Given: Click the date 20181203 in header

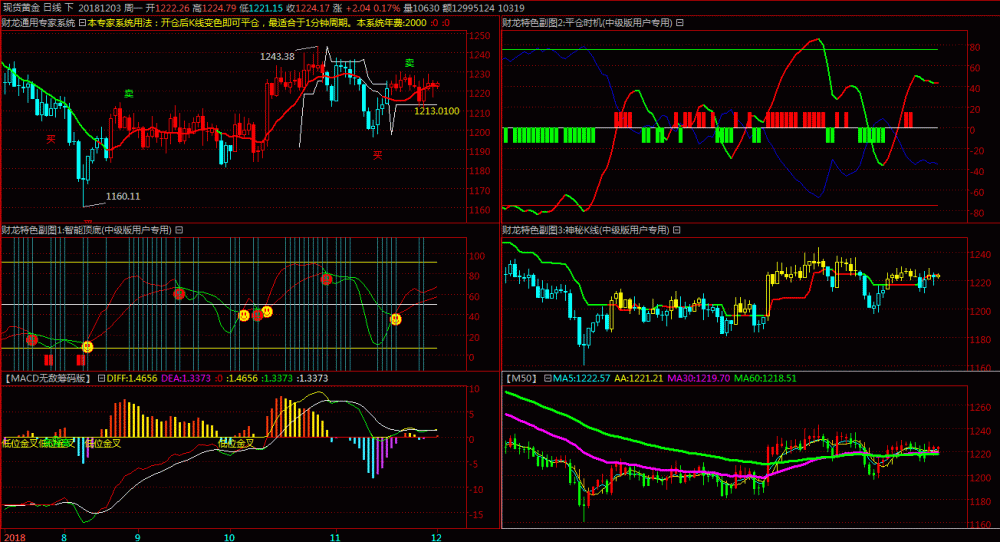Looking at the screenshot, I should (x=99, y=8).
